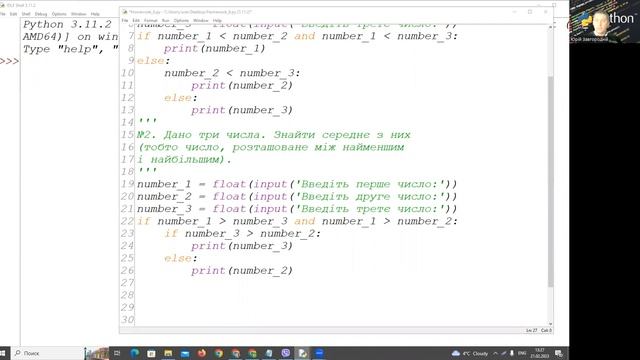Screen dimensions: 640x360
Task: Open Task View from the taskbar
Action: click(x=117, y=353)
